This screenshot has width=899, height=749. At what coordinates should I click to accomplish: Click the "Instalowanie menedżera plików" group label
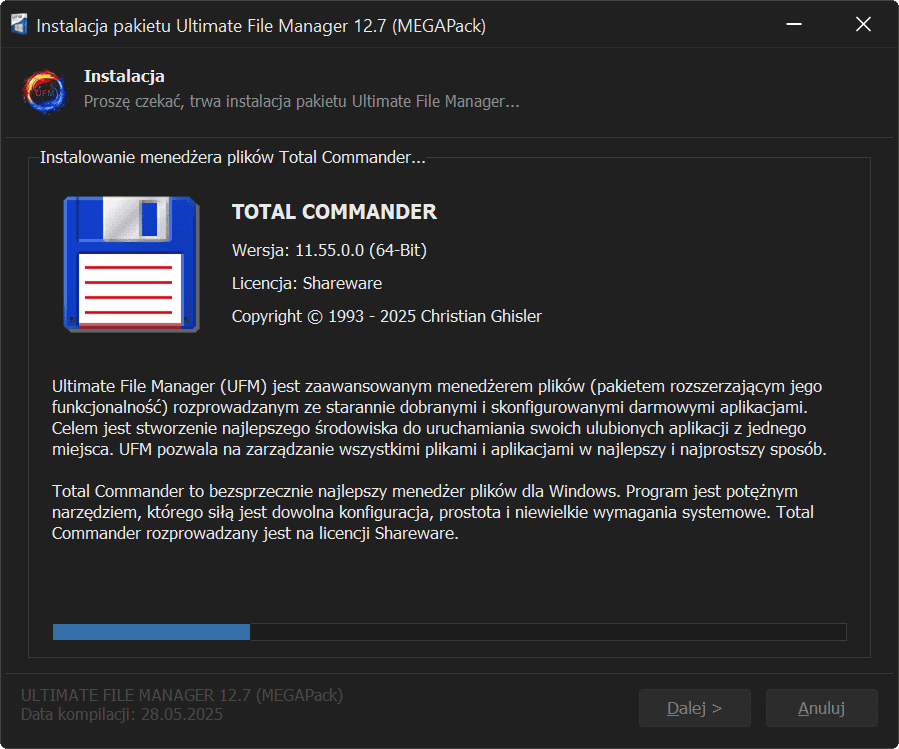coord(232,158)
